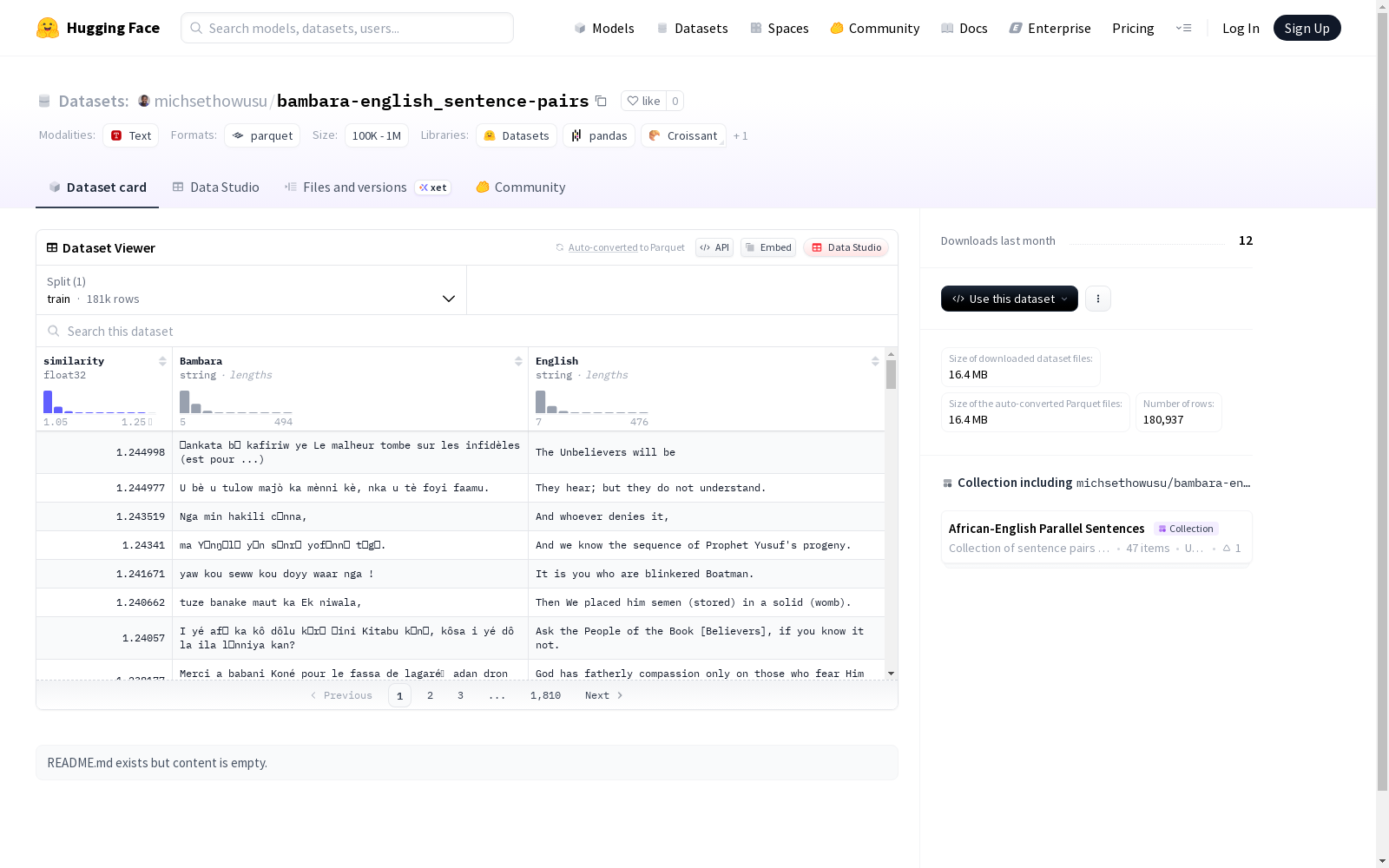This screenshot has height=868, width=1389.
Task: Click the Hugging Face logo icon
Action: [x=48, y=28]
